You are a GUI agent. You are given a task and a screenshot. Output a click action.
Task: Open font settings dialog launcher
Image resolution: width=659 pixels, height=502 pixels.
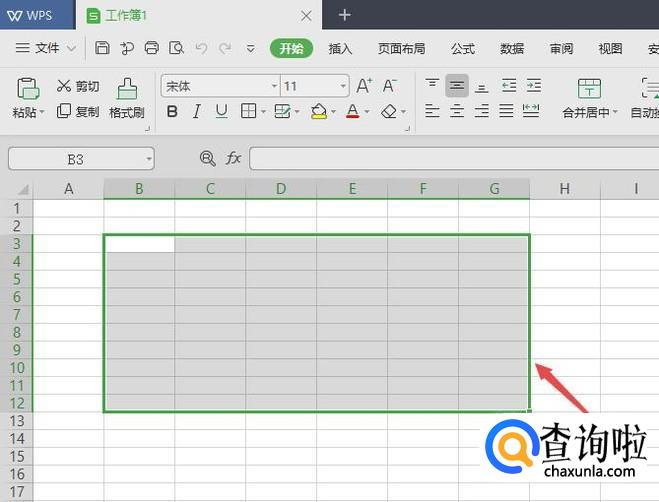click(x=407, y=129)
